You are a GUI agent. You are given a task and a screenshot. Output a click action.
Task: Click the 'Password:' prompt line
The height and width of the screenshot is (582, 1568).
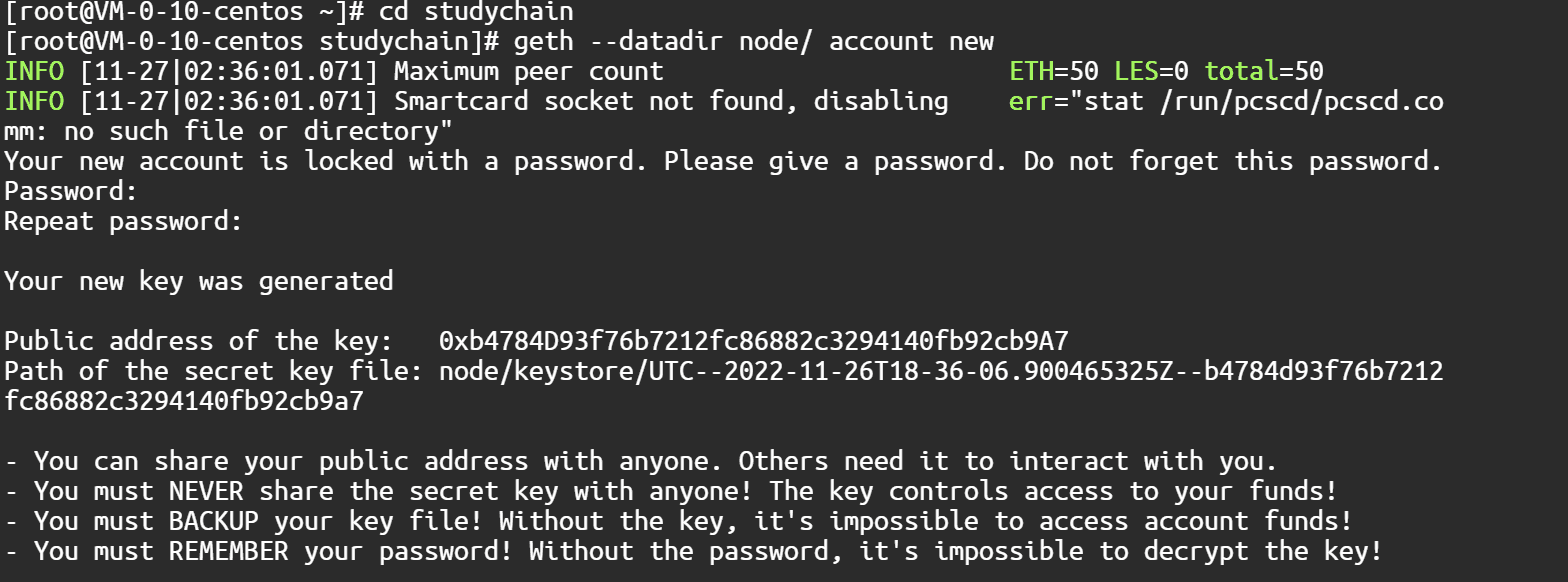(70, 191)
